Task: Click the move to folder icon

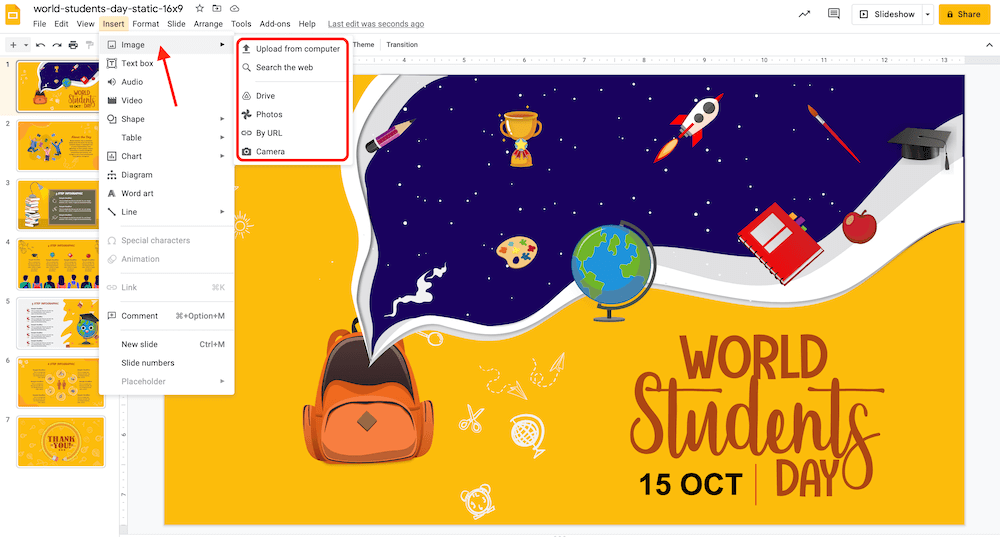Action: (217, 8)
